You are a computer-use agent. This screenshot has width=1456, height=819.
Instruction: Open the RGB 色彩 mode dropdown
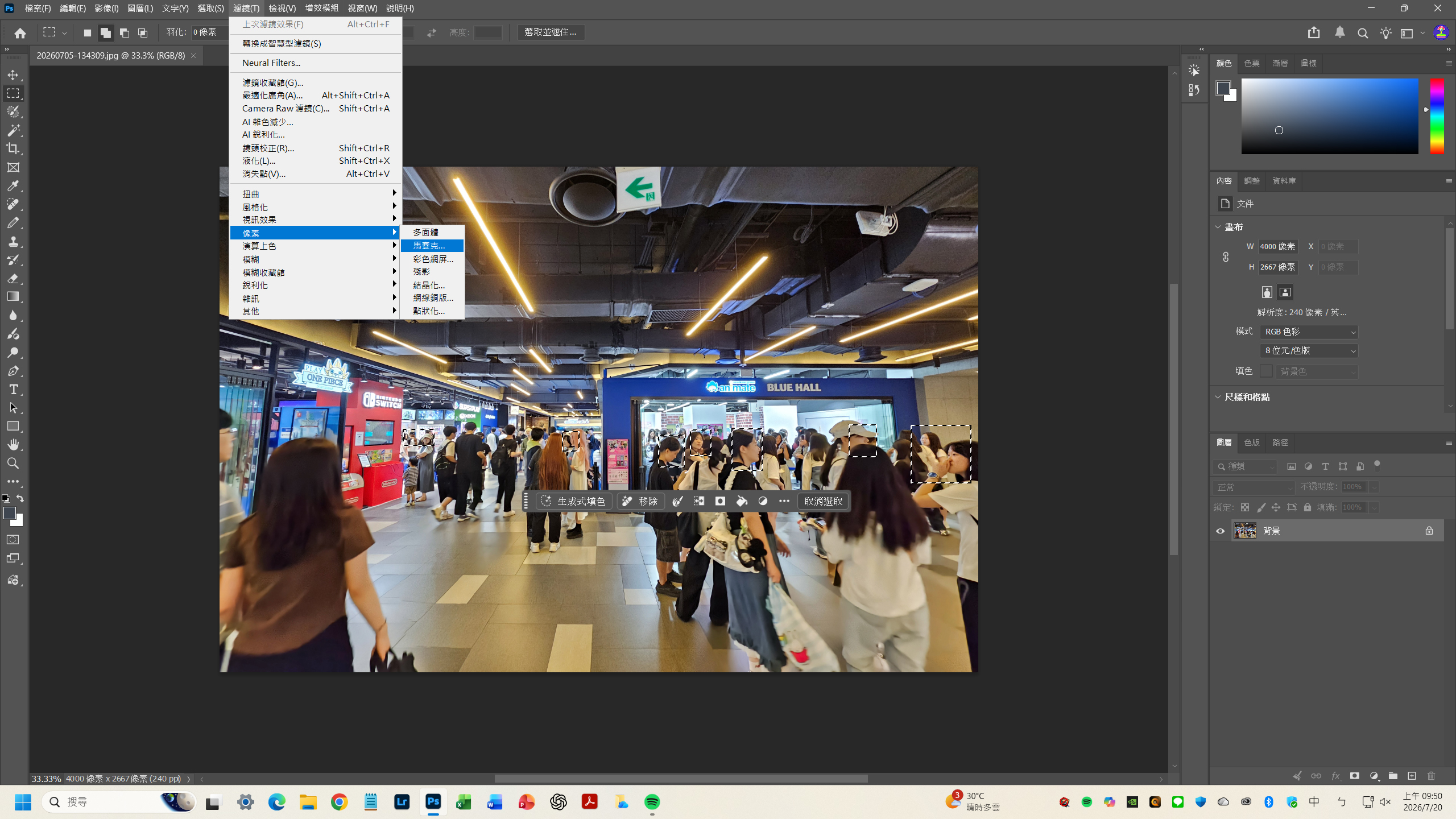[1309, 332]
